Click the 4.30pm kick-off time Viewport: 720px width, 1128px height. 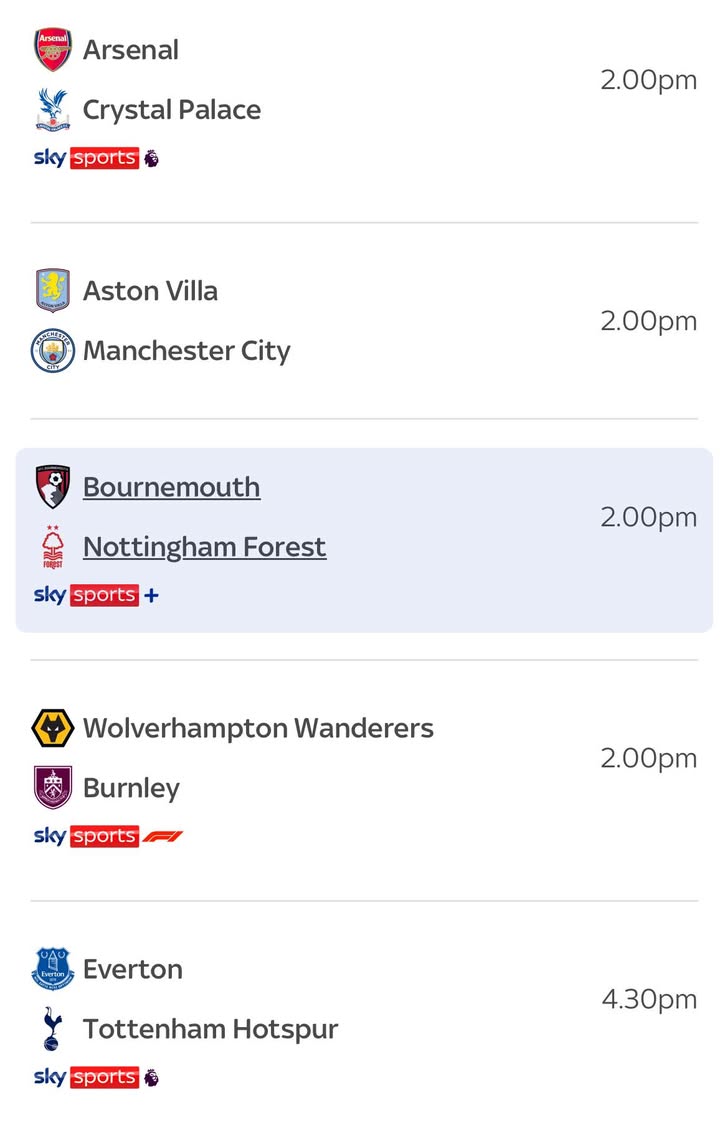648,999
